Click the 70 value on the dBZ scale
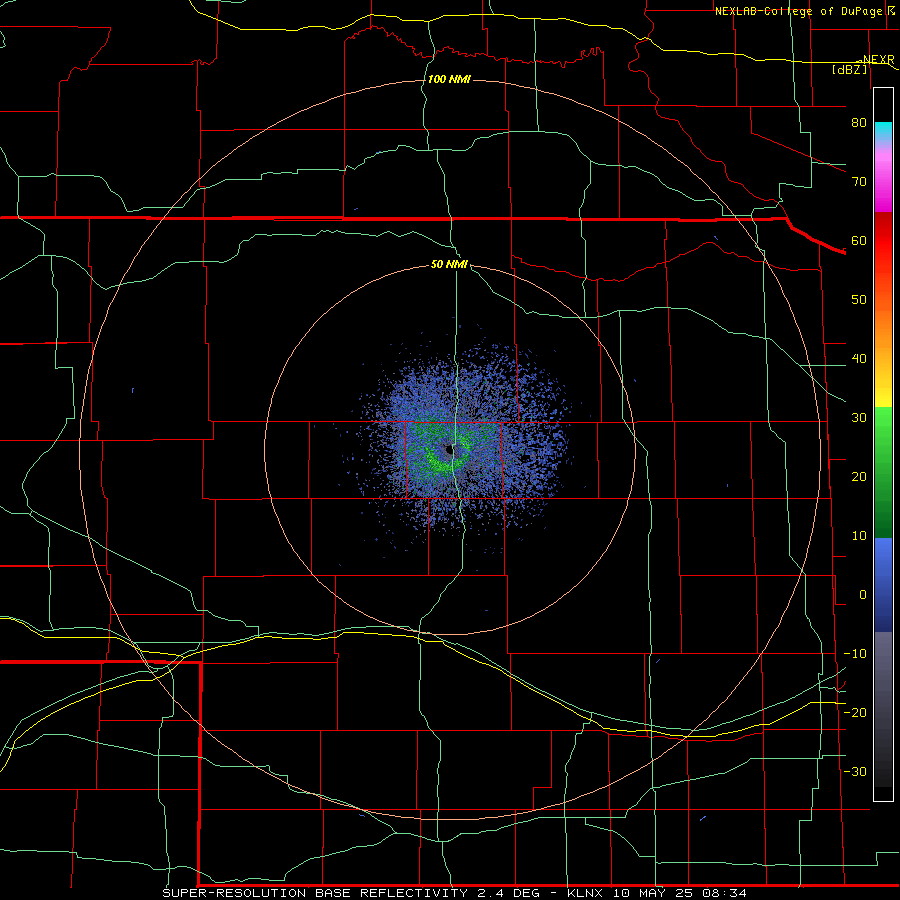The width and height of the screenshot is (900, 900). coord(859,181)
